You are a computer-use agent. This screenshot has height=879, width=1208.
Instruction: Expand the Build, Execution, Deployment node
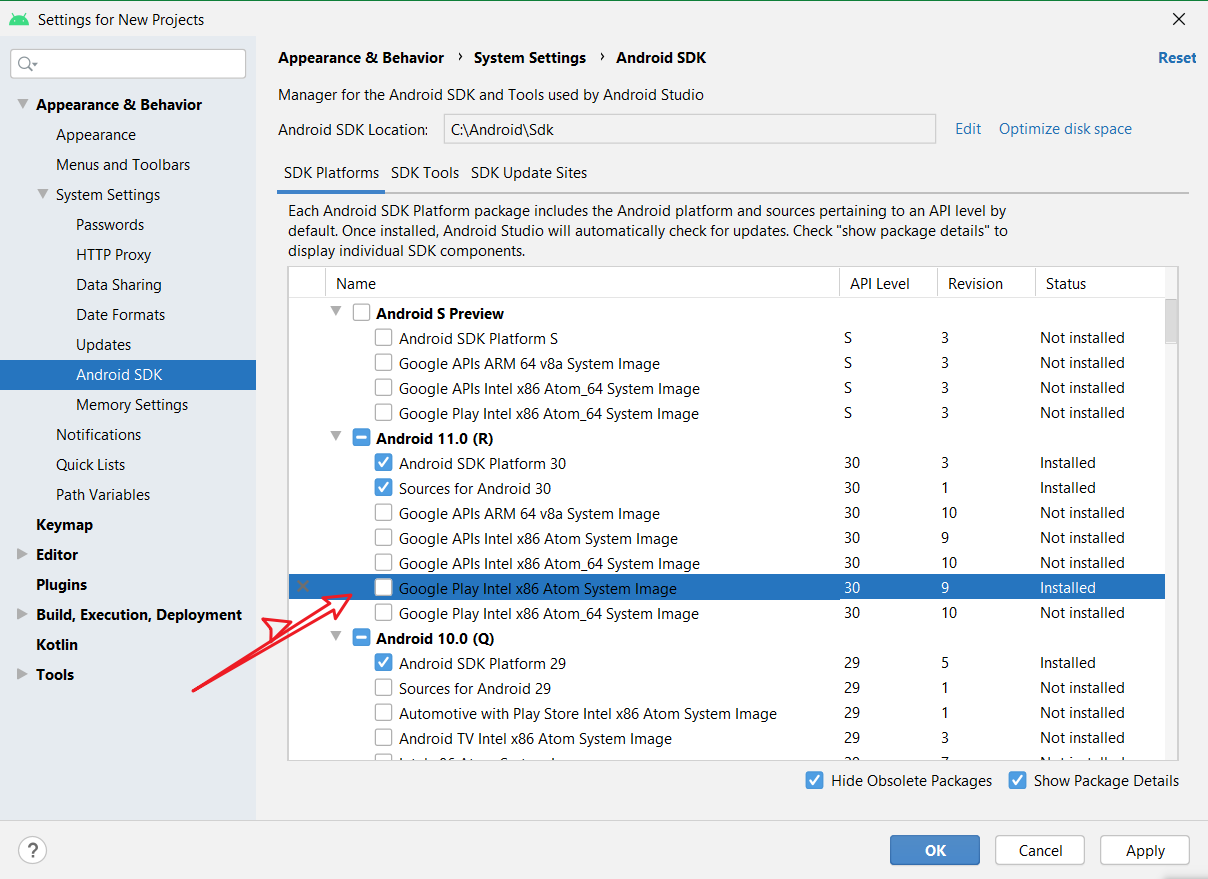tap(20, 614)
